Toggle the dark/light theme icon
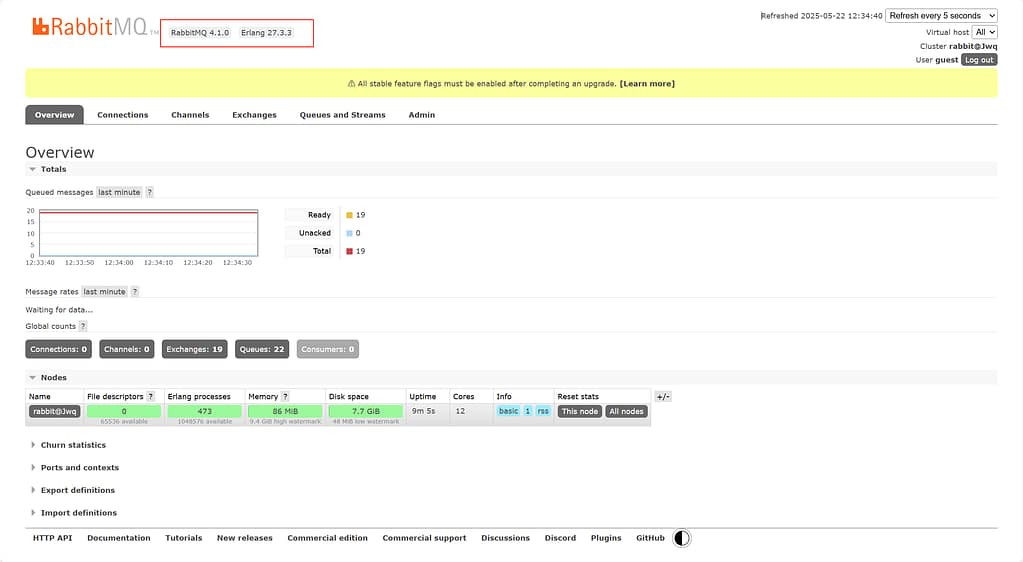 pyautogui.click(x=682, y=538)
